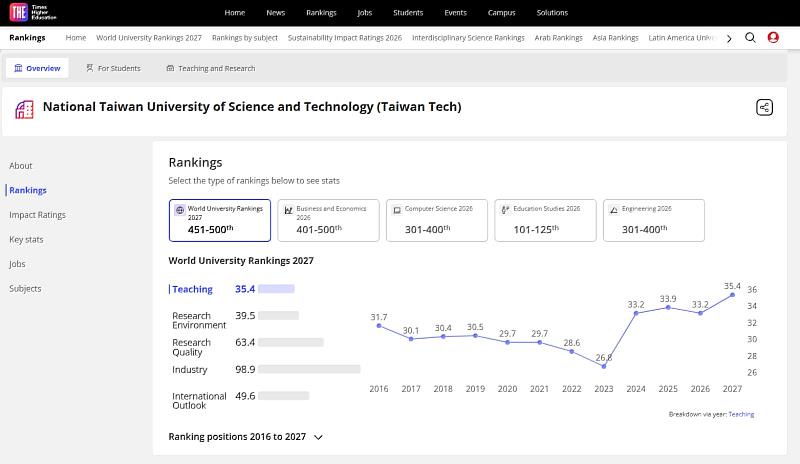Switch to the For Students tab
The image size is (800, 464).
pyautogui.click(x=113, y=68)
